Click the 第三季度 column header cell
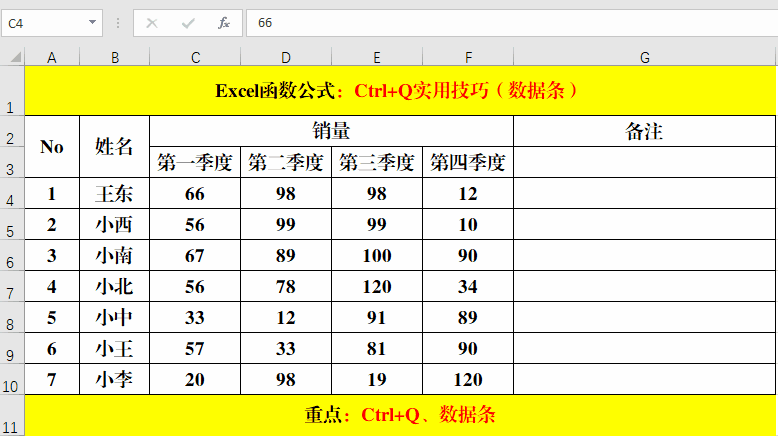Viewport: 778px width, 436px height. (377, 162)
